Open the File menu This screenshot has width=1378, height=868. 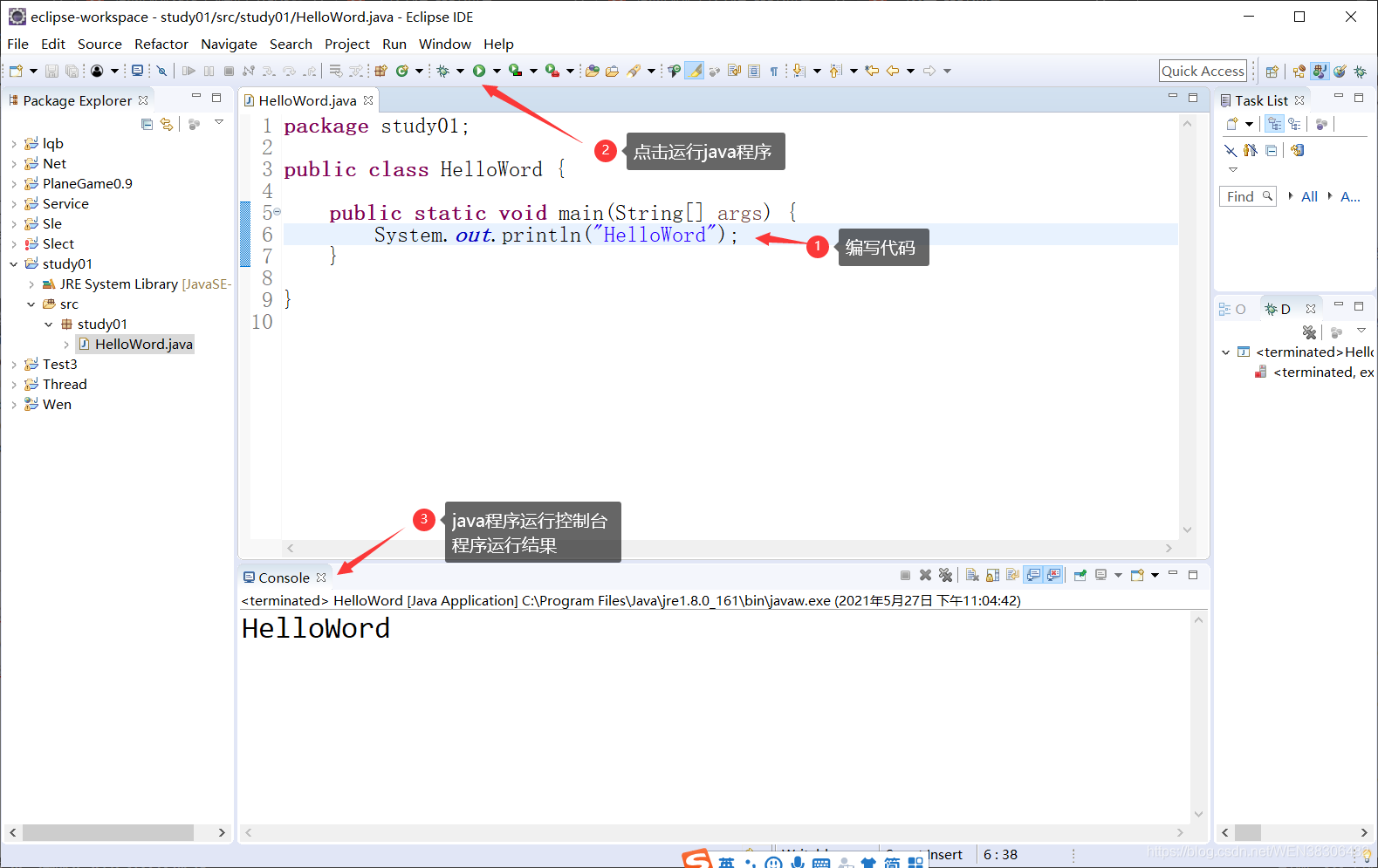(x=17, y=44)
